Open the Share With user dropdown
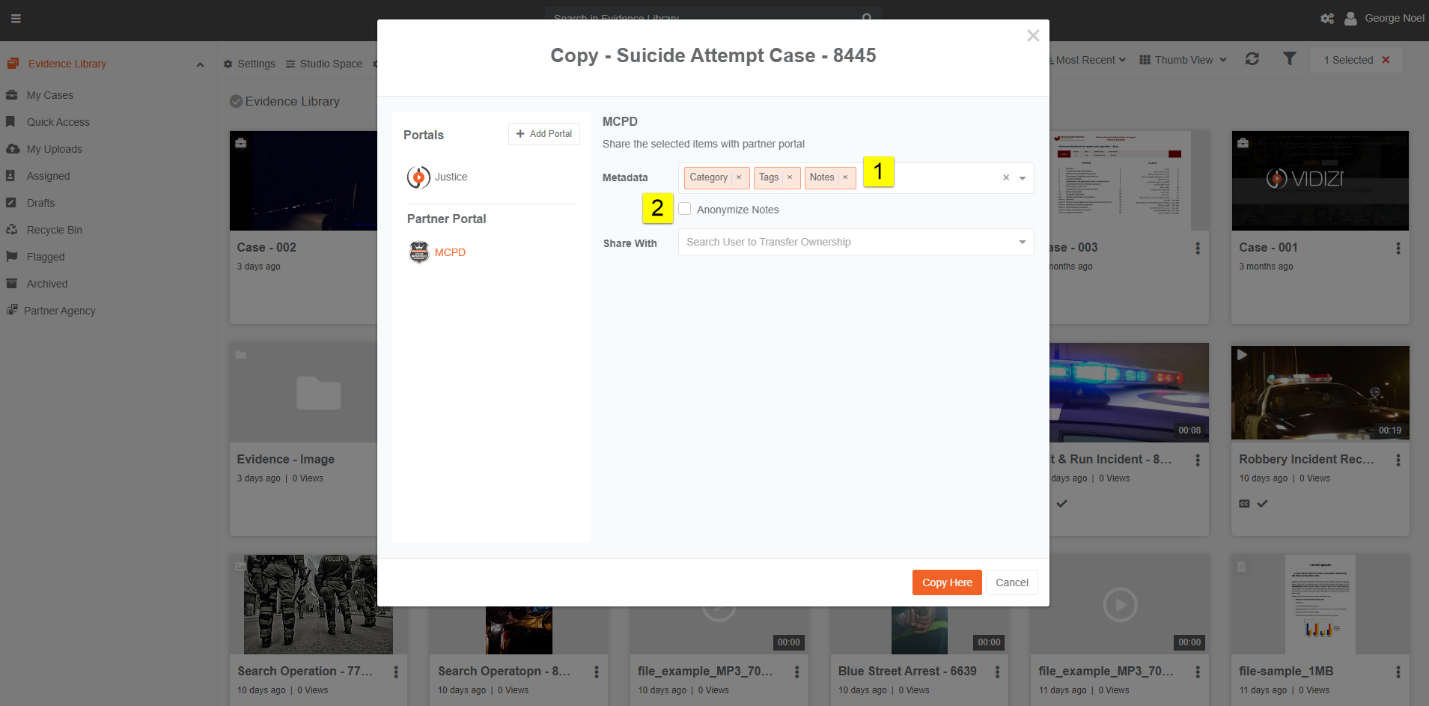The image size is (1429, 706). (x=856, y=242)
